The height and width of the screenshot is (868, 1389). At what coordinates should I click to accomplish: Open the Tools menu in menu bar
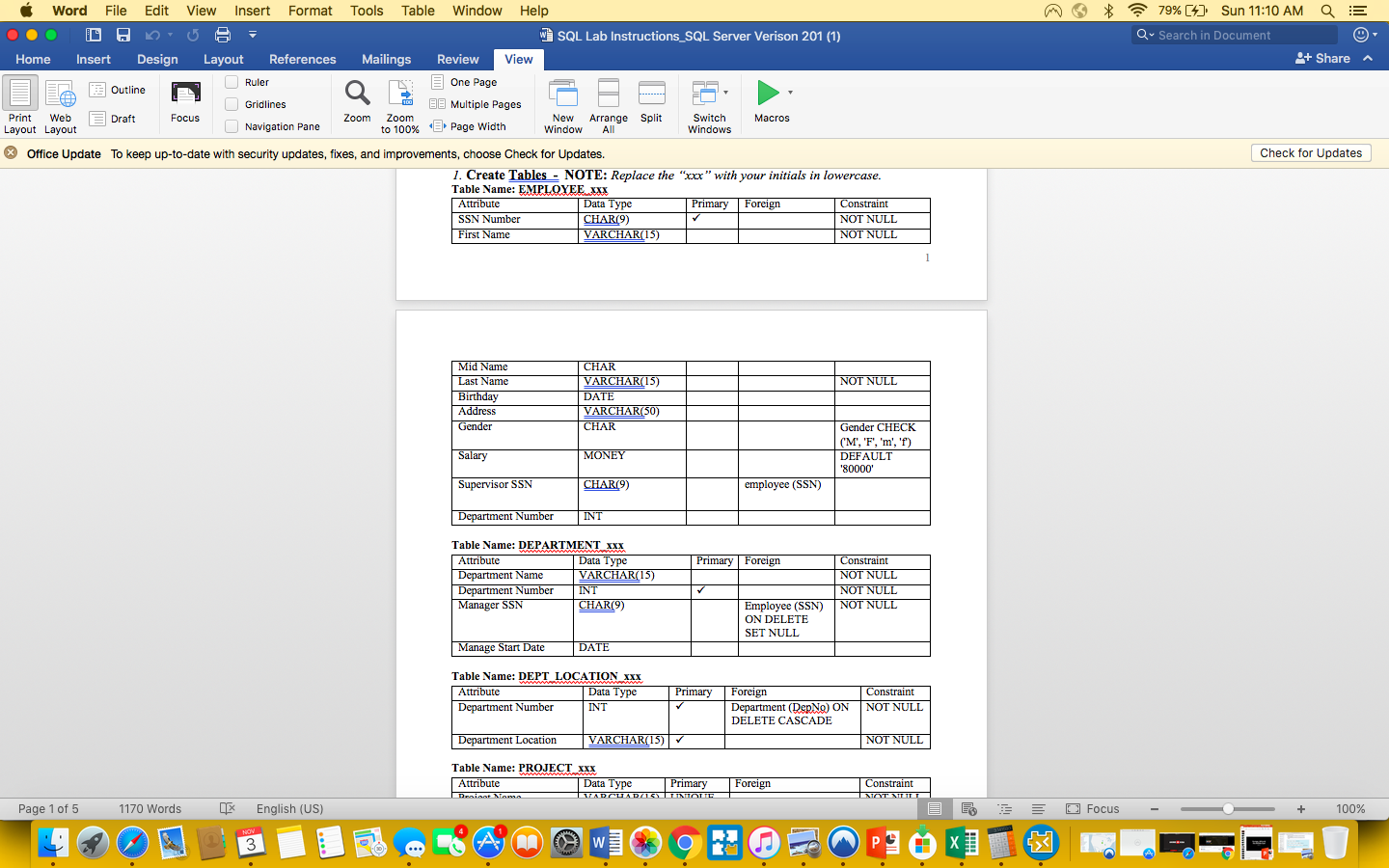(x=367, y=11)
